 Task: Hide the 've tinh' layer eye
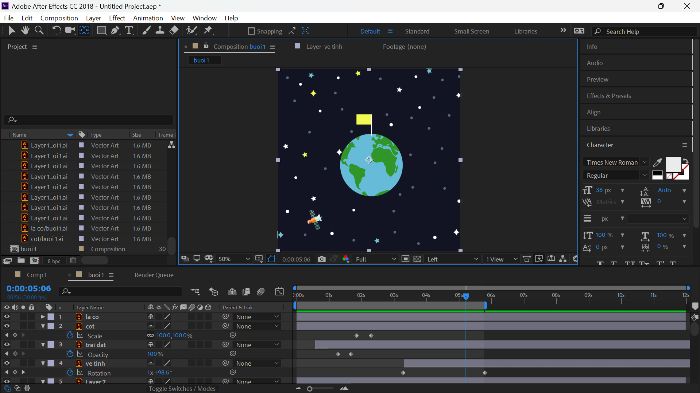(7, 363)
